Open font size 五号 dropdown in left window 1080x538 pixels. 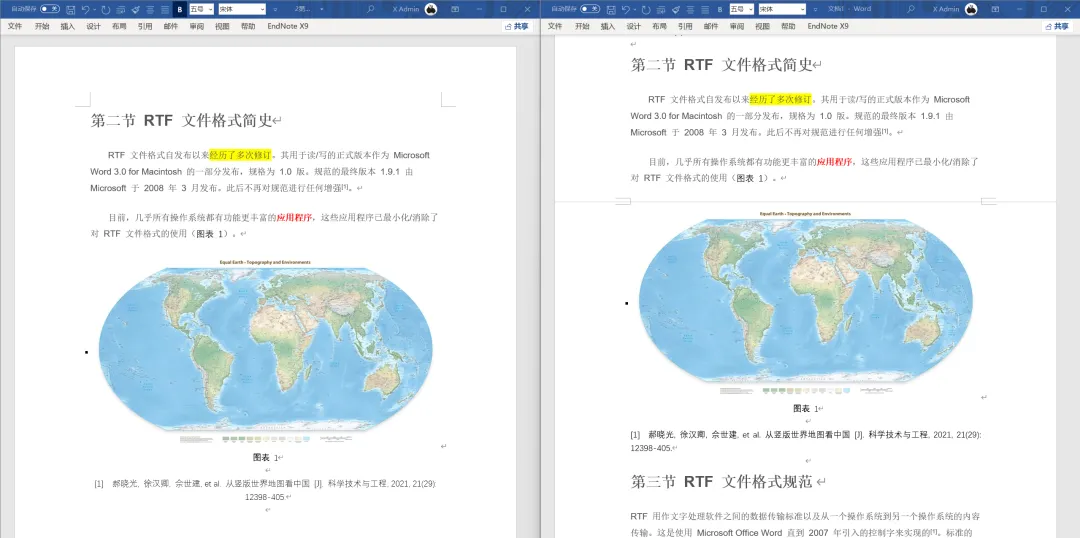(210, 9)
